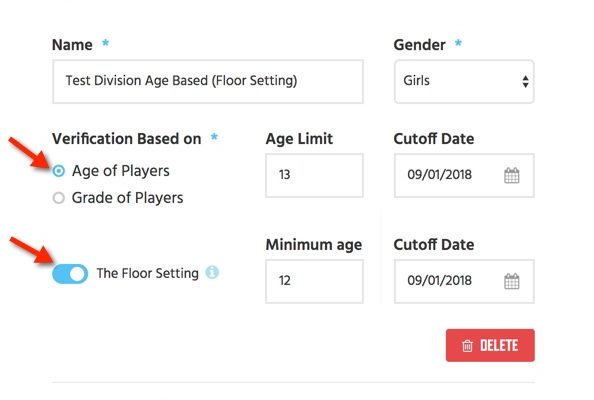The width and height of the screenshot is (594, 400).
Task: Click the 'Verification Based on' heading
Action: coord(127,139)
